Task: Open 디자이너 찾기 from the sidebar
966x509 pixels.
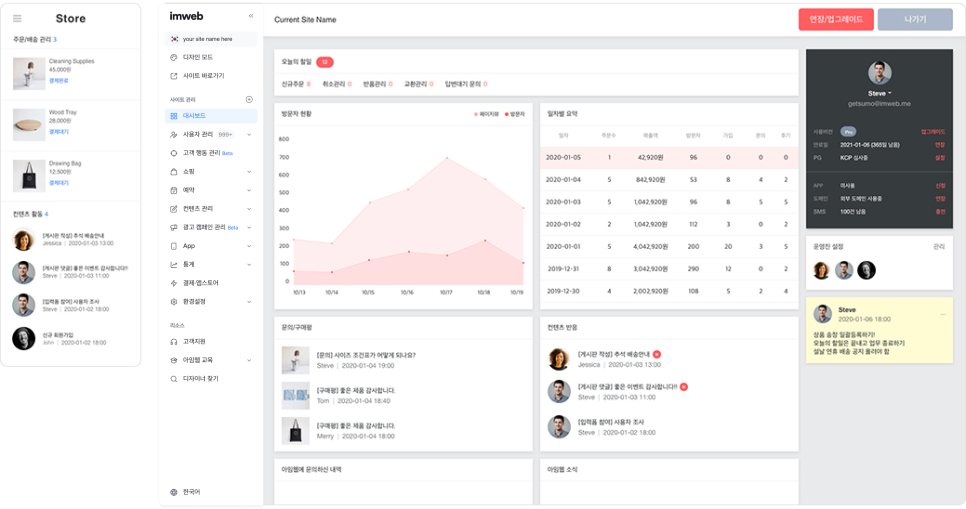Action: (200, 378)
